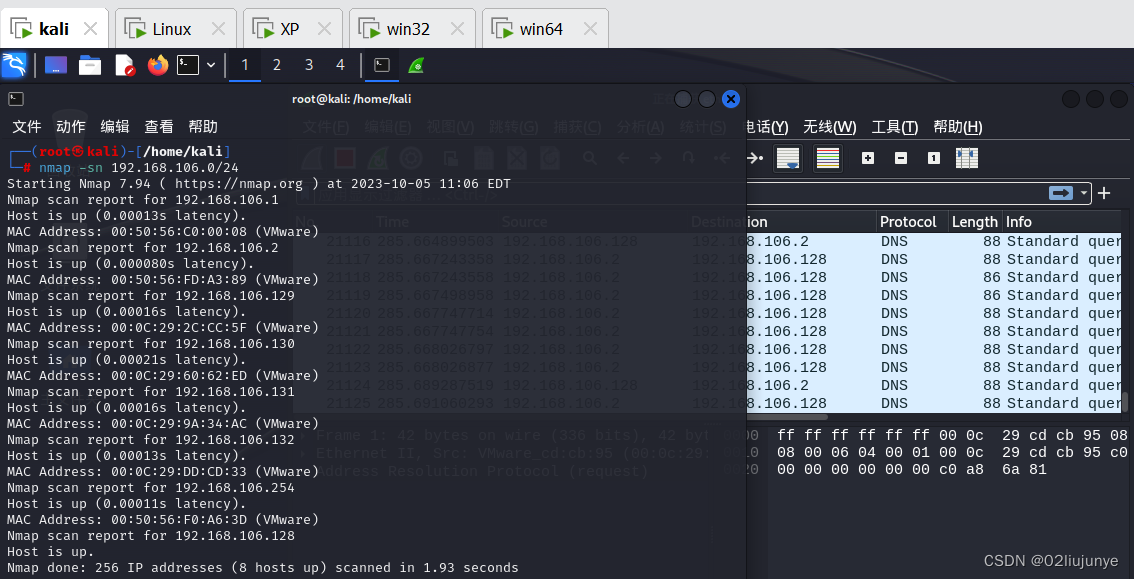Switch to workspace 3

pyautogui.click(x=309, y=65)
